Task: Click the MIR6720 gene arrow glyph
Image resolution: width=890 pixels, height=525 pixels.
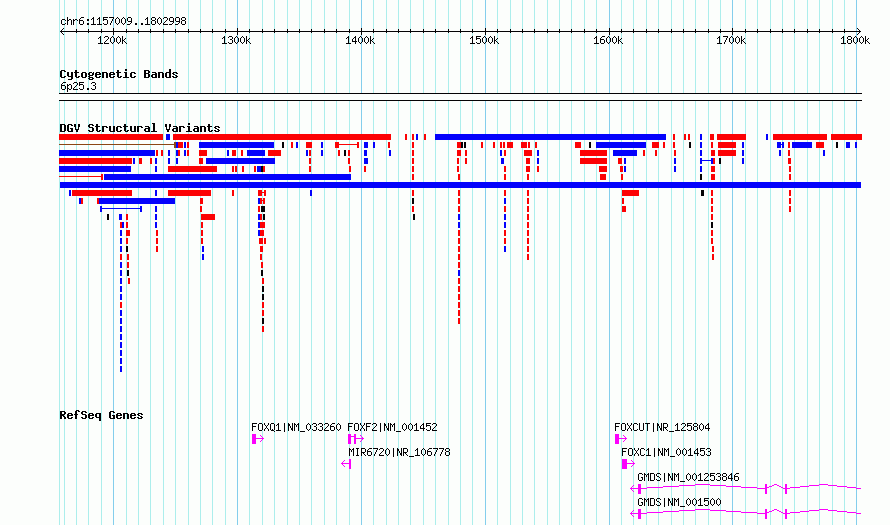Action: tap(346, 464)
